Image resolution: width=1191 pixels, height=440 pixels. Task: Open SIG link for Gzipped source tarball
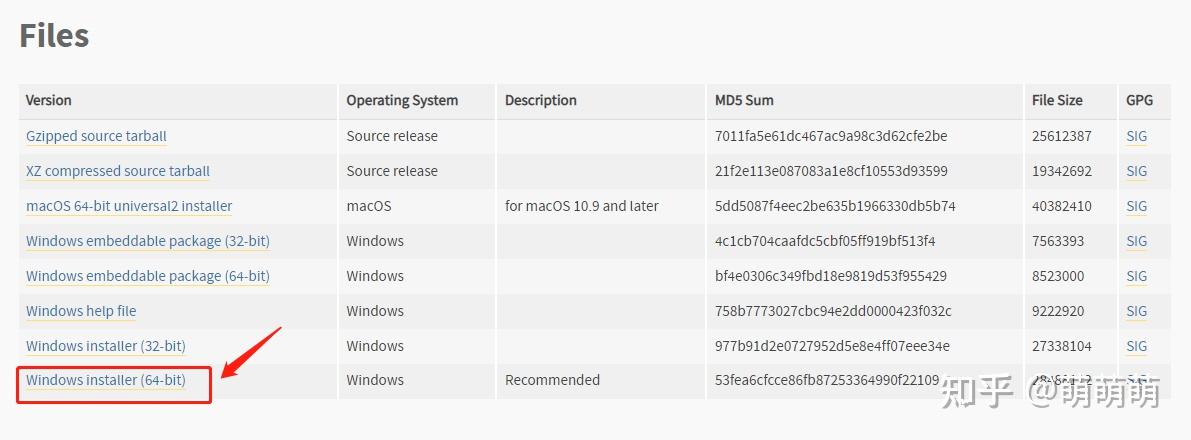(x=1137, y=136)
